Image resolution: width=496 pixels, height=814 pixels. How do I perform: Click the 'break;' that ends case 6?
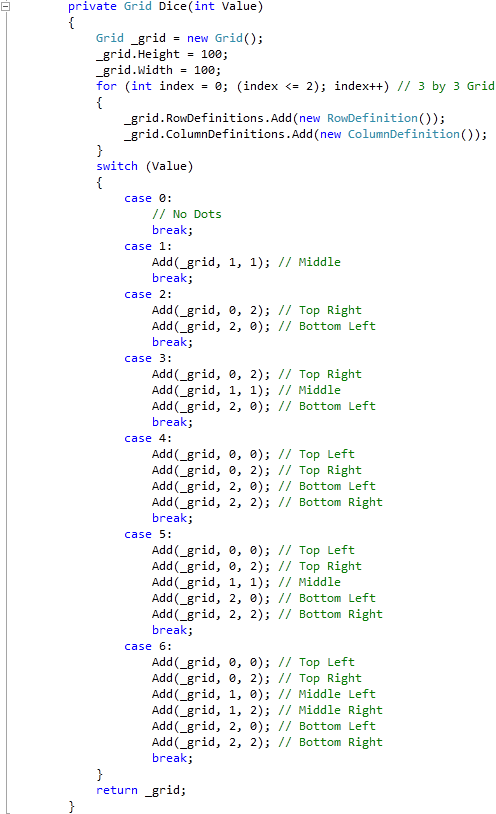pos(172,758)
